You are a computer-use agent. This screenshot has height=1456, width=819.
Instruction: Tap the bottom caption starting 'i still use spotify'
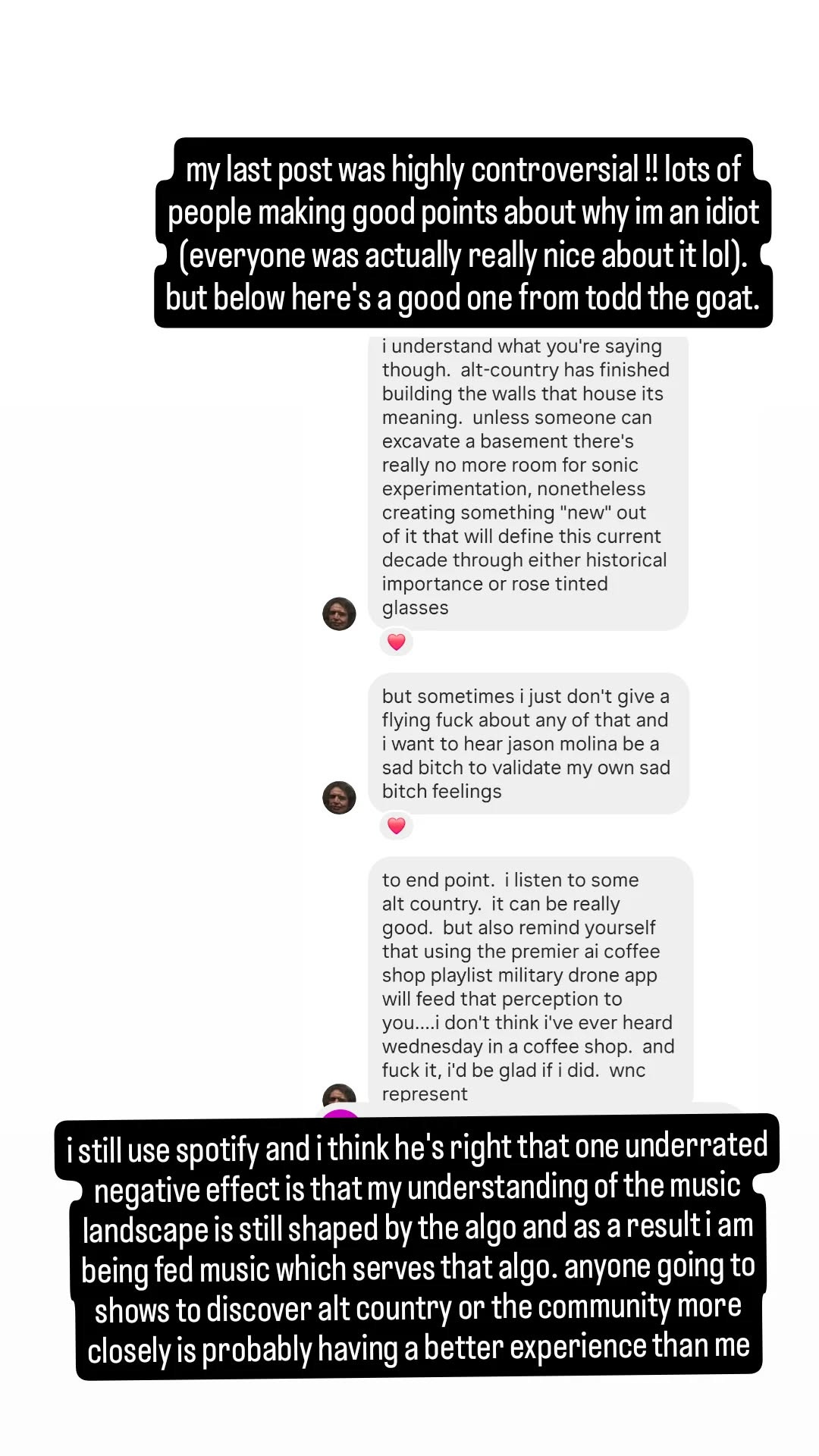(416, 1246)
